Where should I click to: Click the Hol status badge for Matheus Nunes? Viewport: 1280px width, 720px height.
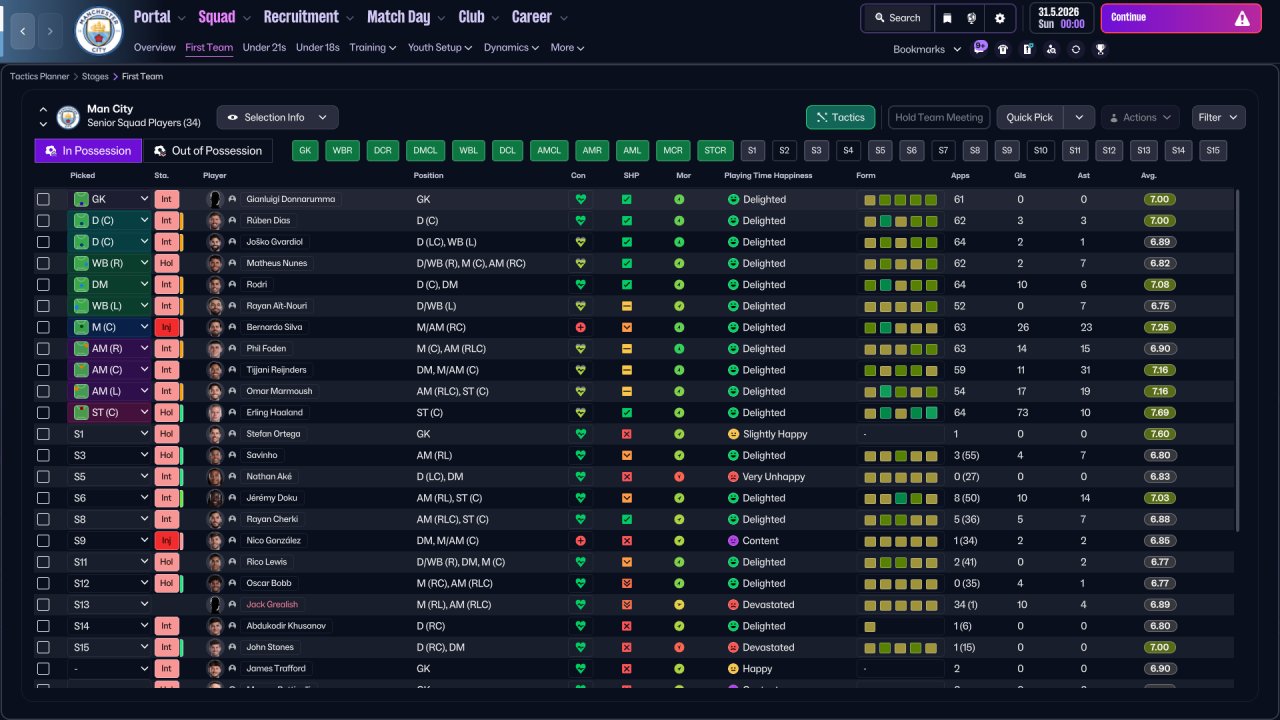click(x=166, y=263)
